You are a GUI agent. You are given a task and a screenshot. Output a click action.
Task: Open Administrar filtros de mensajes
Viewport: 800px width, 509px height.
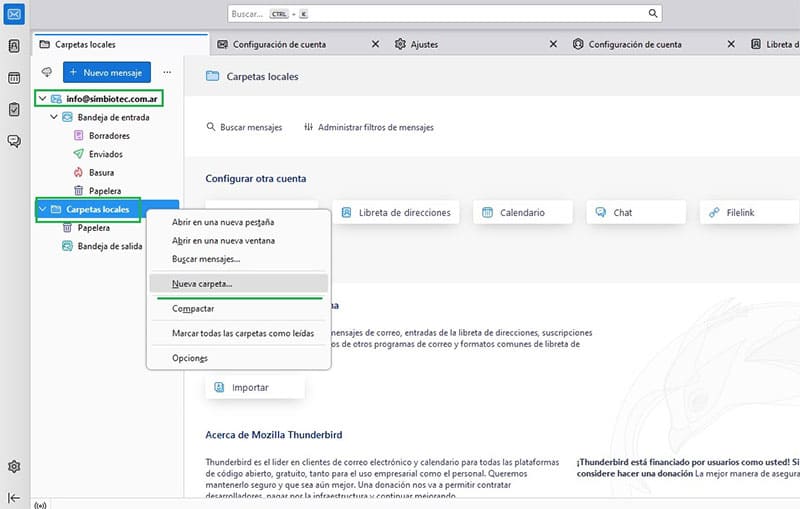tap(368, 127)
